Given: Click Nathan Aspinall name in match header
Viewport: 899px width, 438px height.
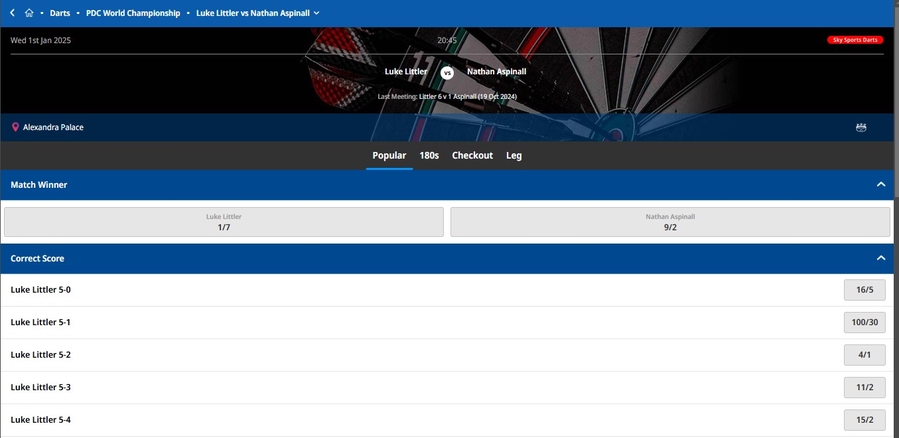Looking at the screenshot, I should click(497, 72).
